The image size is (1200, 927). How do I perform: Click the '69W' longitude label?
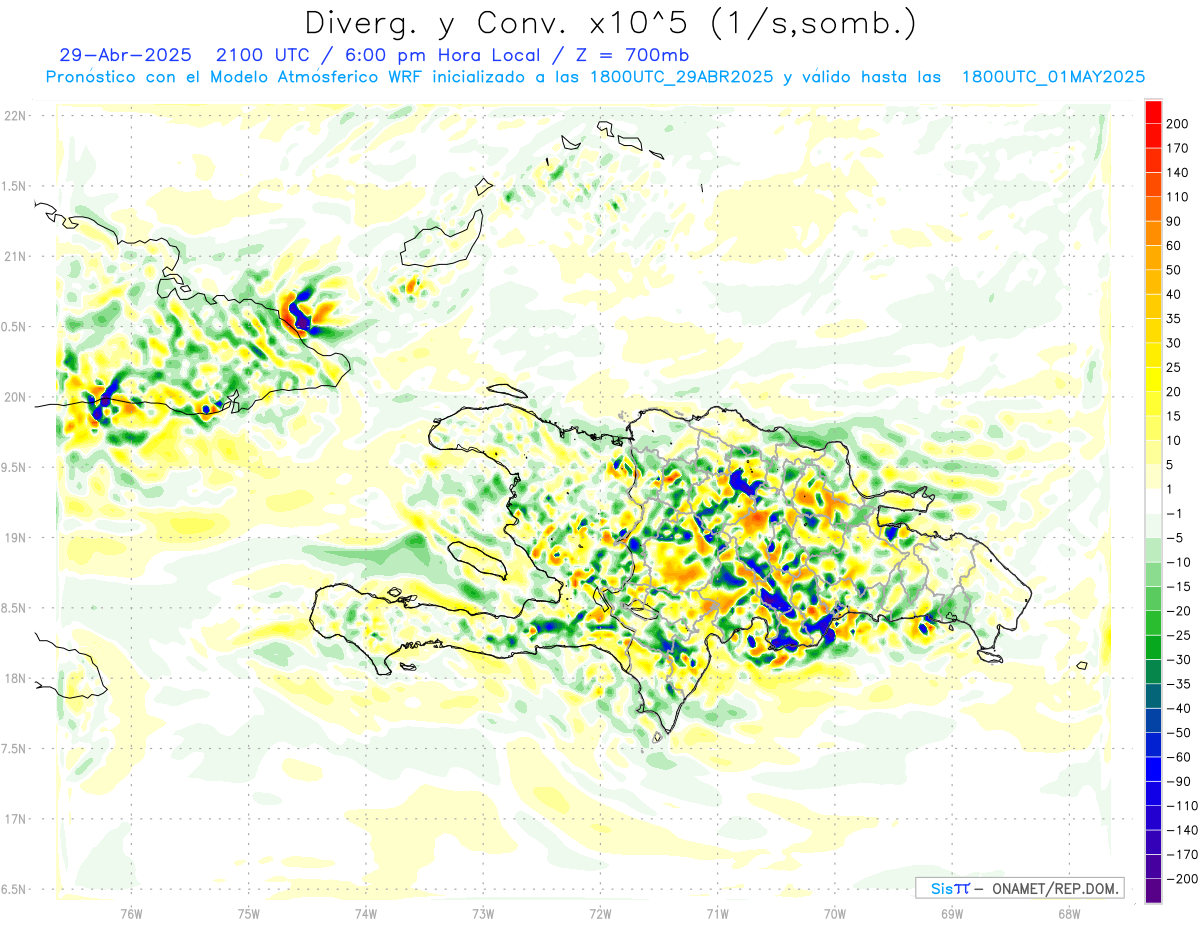click(x=952, y=915)
